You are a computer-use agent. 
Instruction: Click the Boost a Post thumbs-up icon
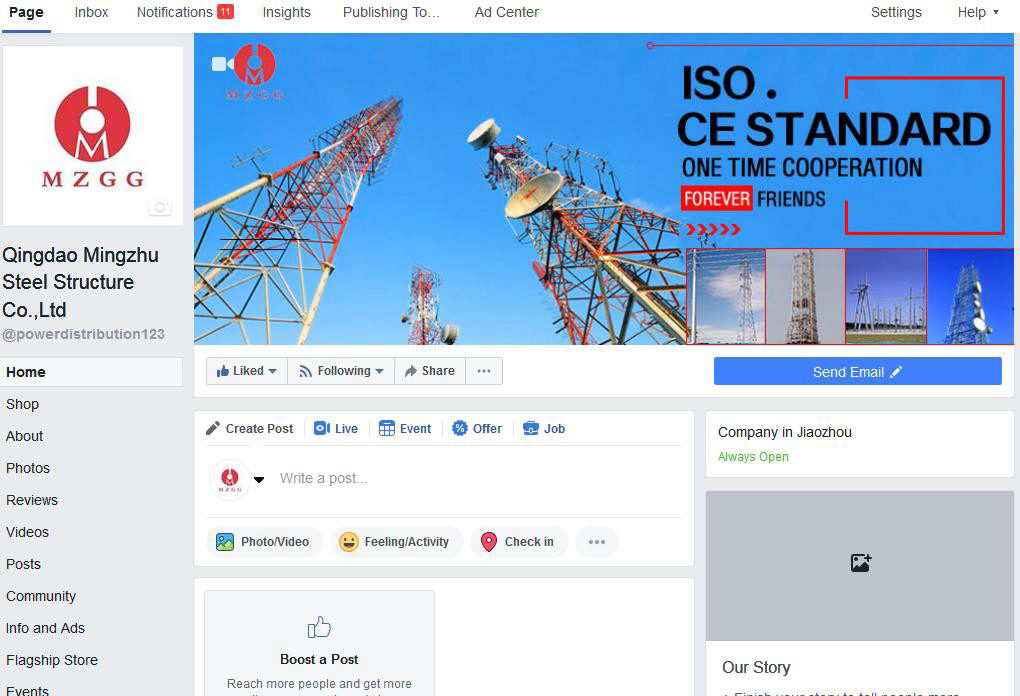319,628
